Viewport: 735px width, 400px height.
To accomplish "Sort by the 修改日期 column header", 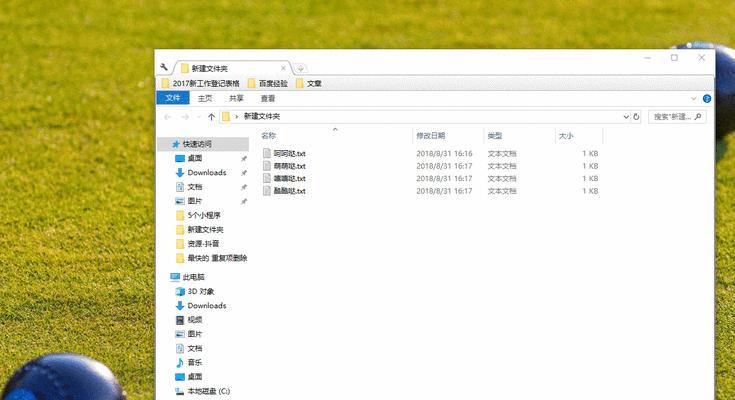I will click(x=430, y=136).
